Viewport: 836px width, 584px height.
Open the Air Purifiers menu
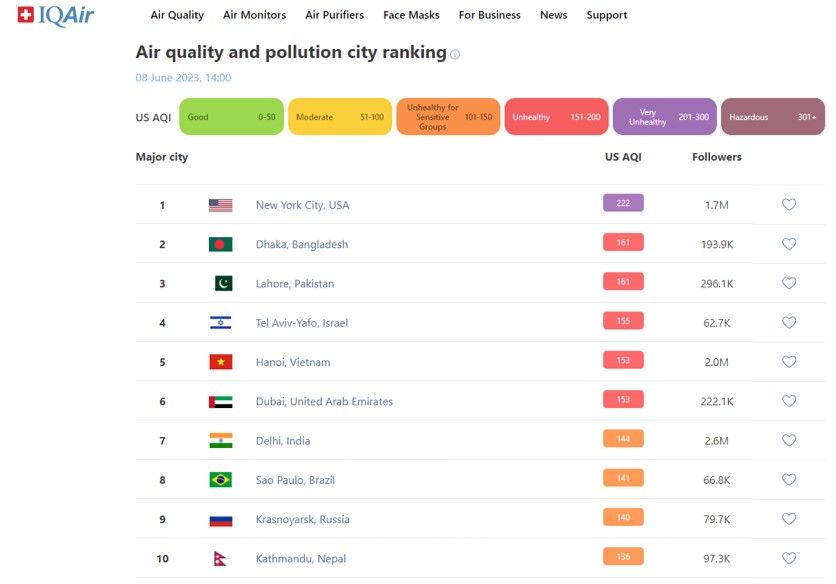(334, 15)
